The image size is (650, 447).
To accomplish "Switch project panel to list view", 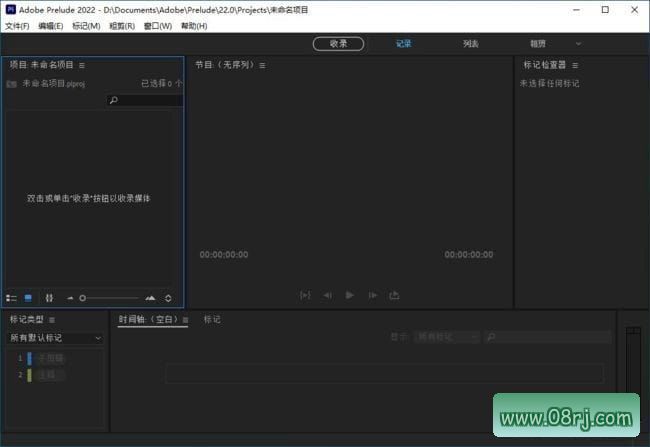I will 11,298.
